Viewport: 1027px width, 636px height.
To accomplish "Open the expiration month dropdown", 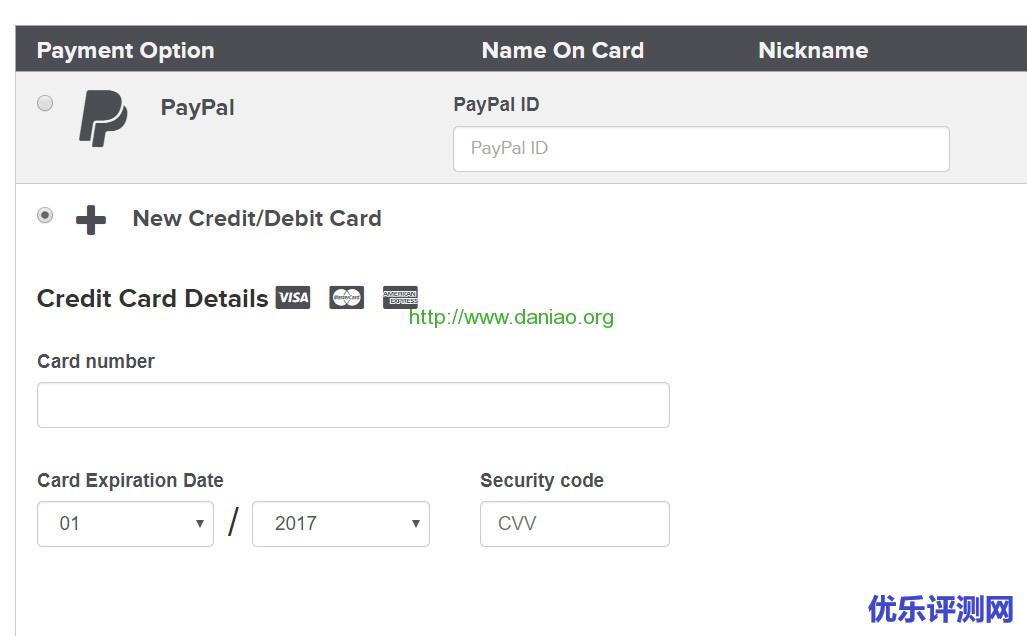I will pyautogui.click(x=125, y=524).
